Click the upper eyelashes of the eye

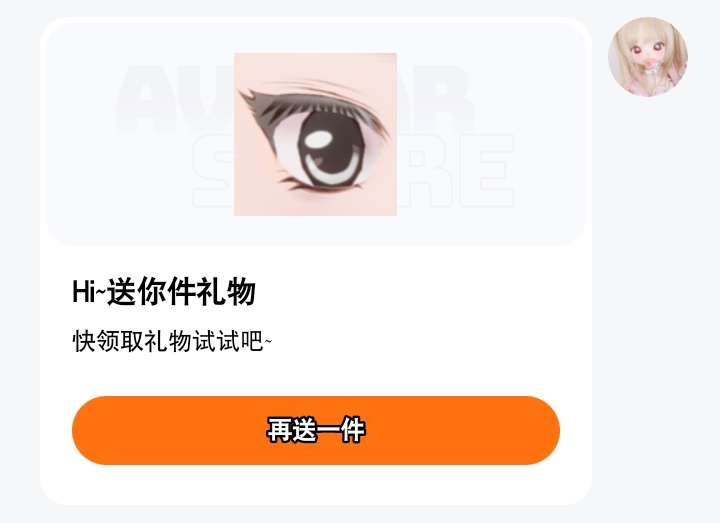tap(303, 103)
